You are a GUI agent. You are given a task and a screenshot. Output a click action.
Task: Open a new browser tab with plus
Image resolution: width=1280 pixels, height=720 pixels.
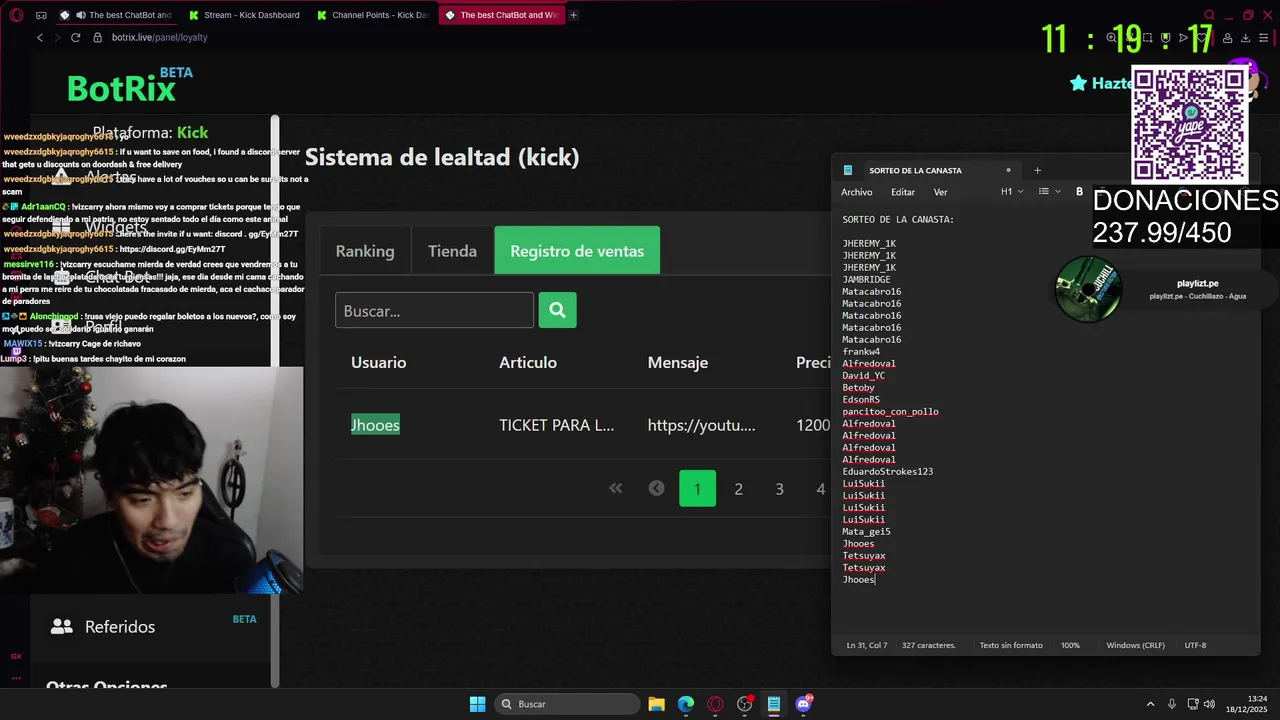[574, 15]
